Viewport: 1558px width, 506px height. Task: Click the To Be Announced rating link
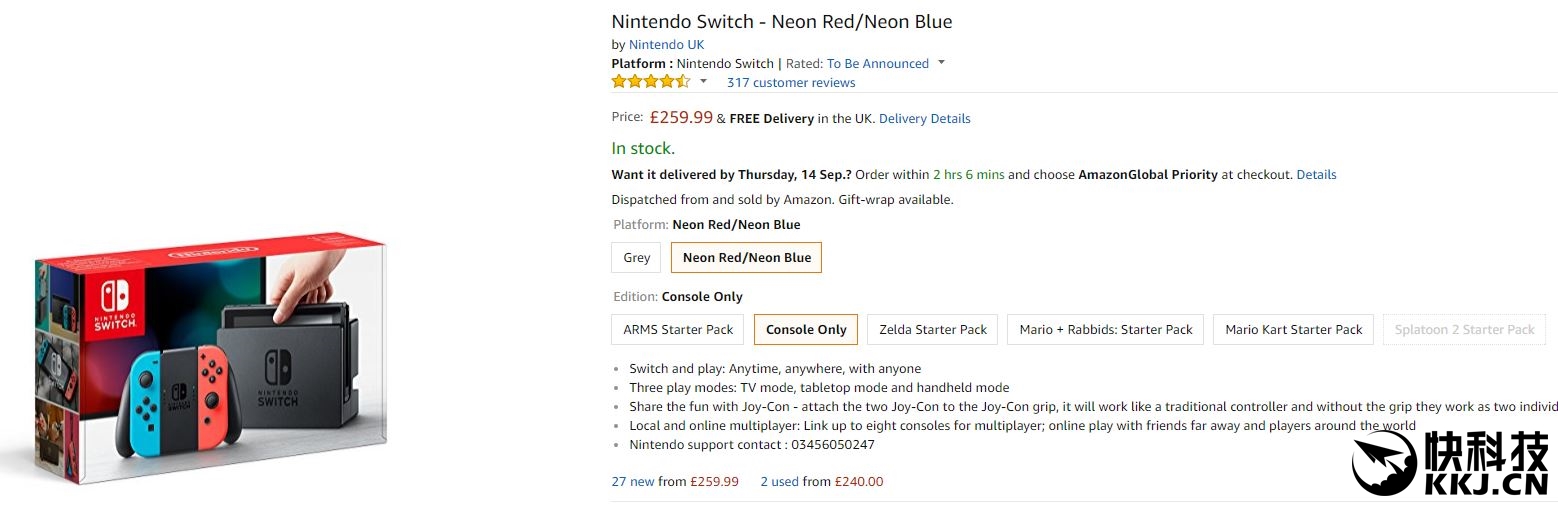[877, 63]
